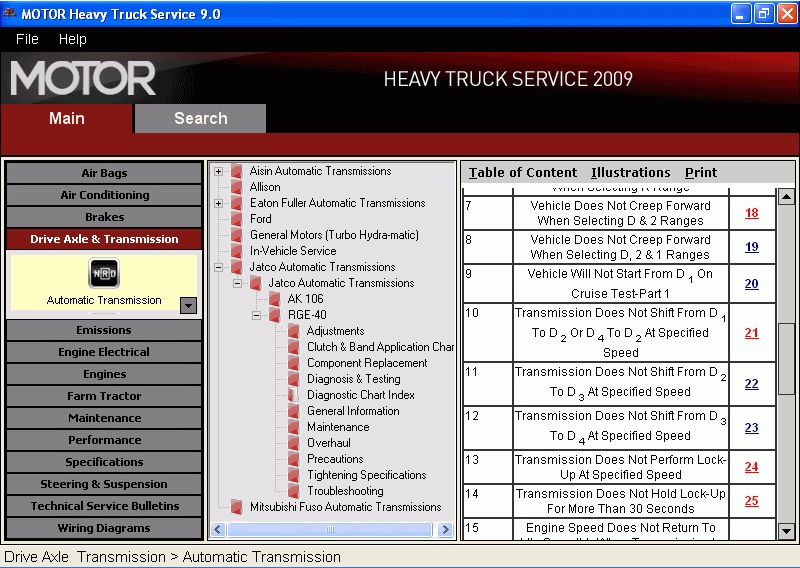Viewport: 800px width, 568px height.
Task: Open chart link 18
Action: tap(752, 213)
